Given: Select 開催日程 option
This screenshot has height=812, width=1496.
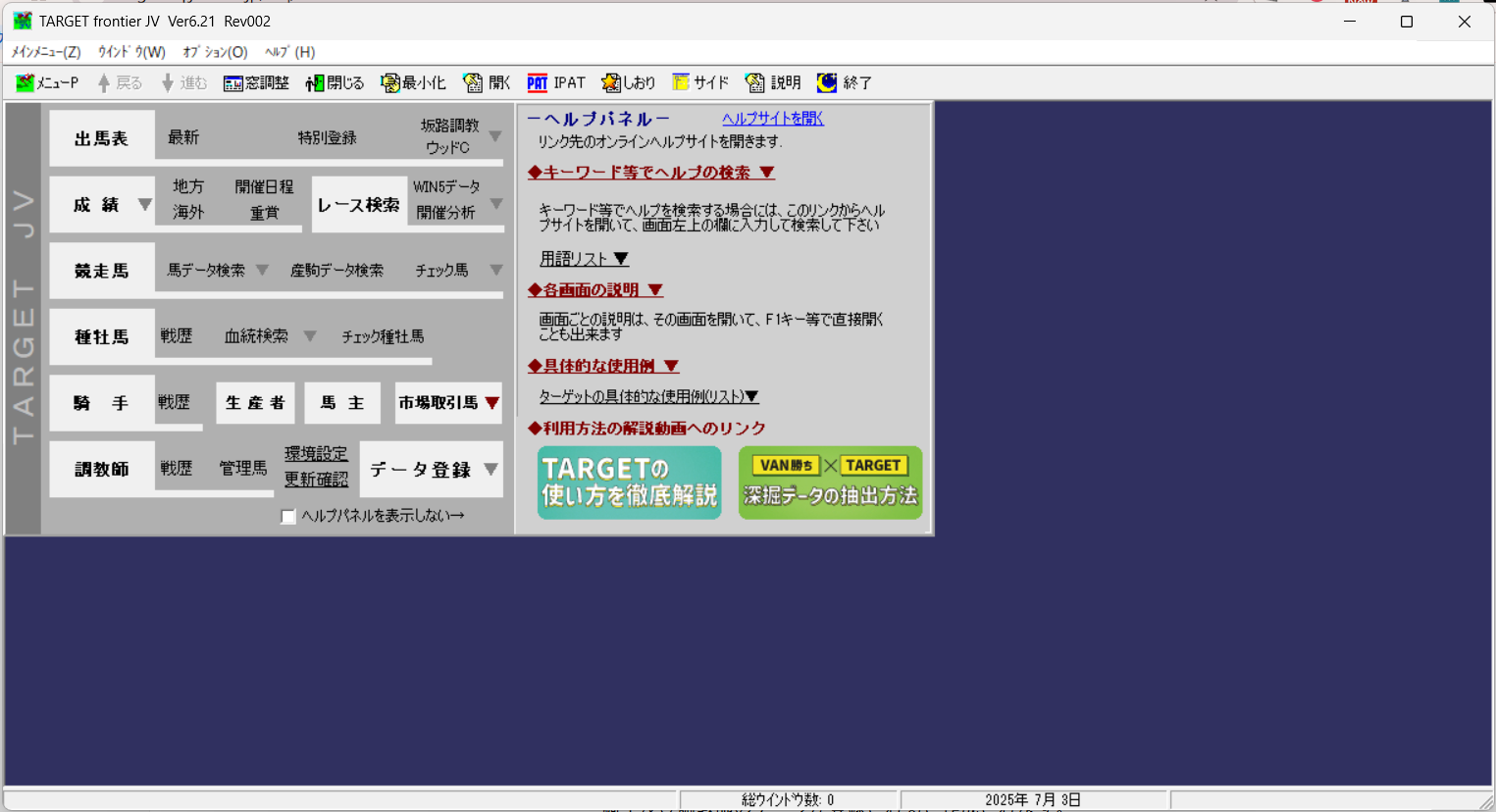Looking at the screenshot, I should [x=264, y=186].
